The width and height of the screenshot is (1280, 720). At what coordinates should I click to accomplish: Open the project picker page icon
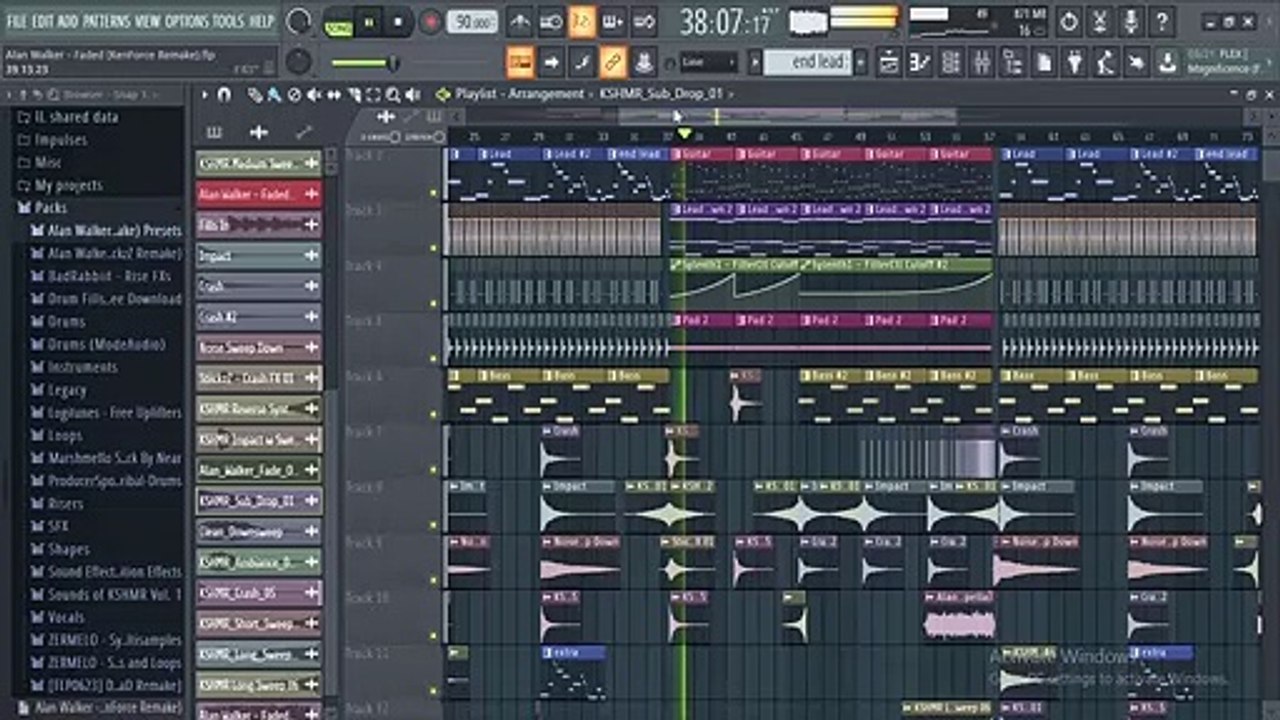pyautogui.click(x=1044, y=62)
